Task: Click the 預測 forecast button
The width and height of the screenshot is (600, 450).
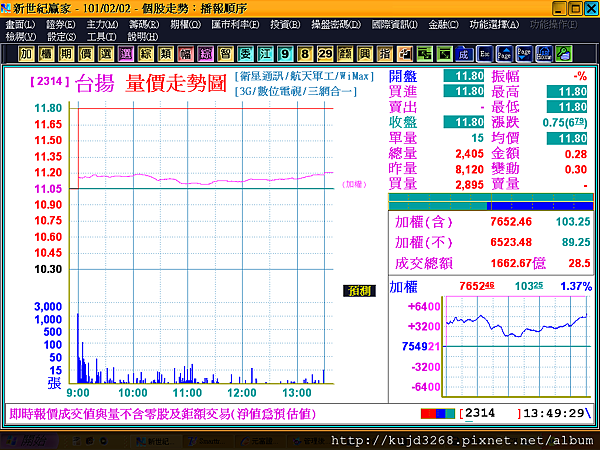Action: (x=359, y=291)
